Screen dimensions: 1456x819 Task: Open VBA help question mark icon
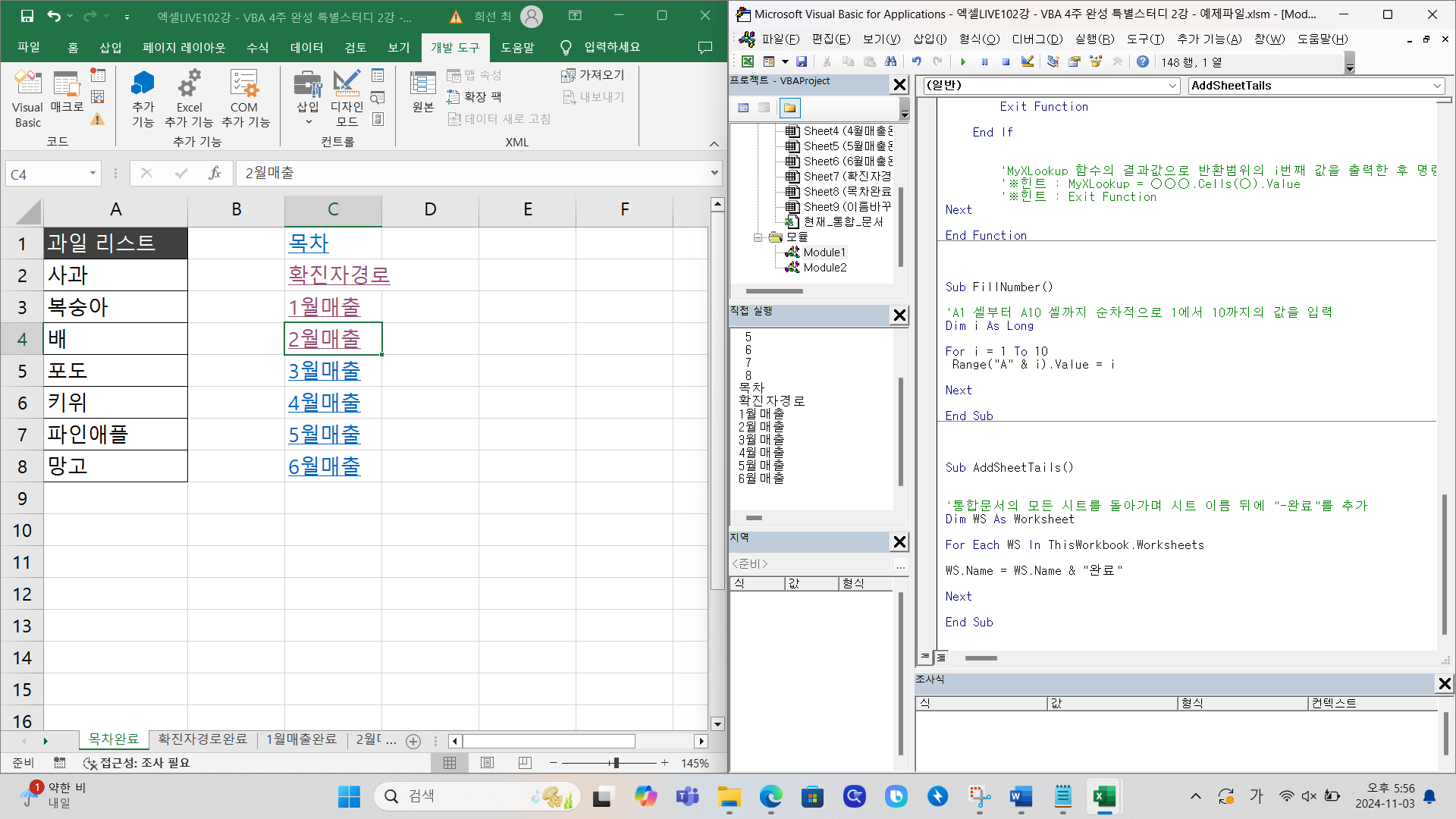click(1142, 62)
